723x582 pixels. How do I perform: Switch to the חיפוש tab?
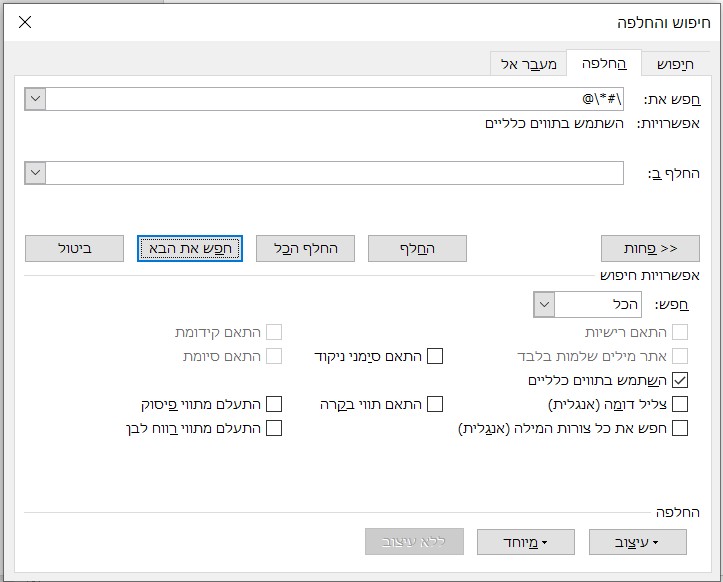coord(673,64)
